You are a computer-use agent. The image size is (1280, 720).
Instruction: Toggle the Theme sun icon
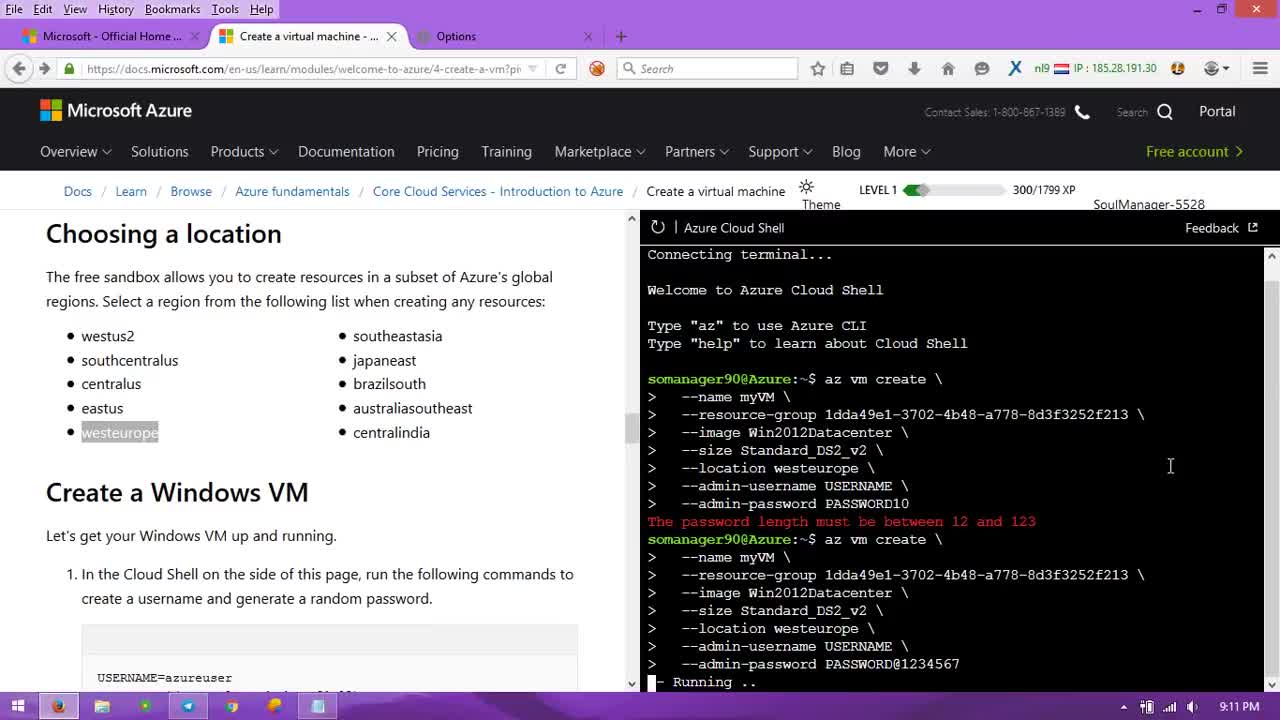pyautogui.click(x=807, y=187)
